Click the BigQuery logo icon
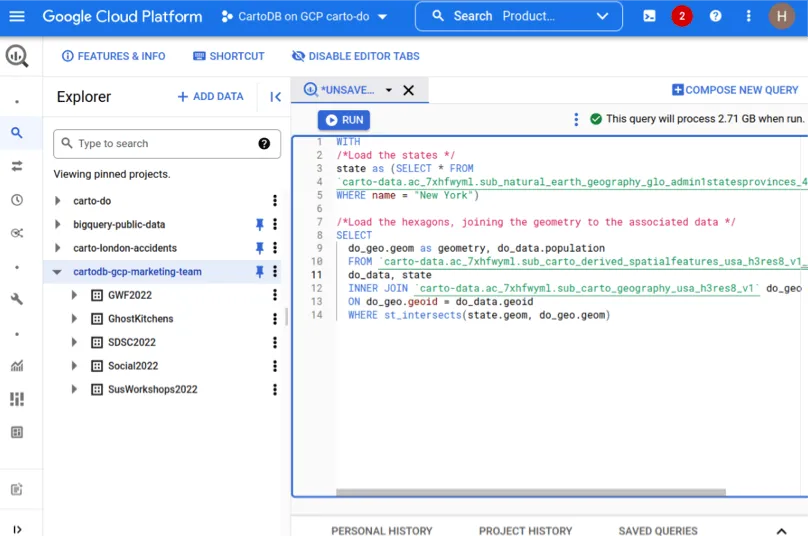 [x=17, y=56]
